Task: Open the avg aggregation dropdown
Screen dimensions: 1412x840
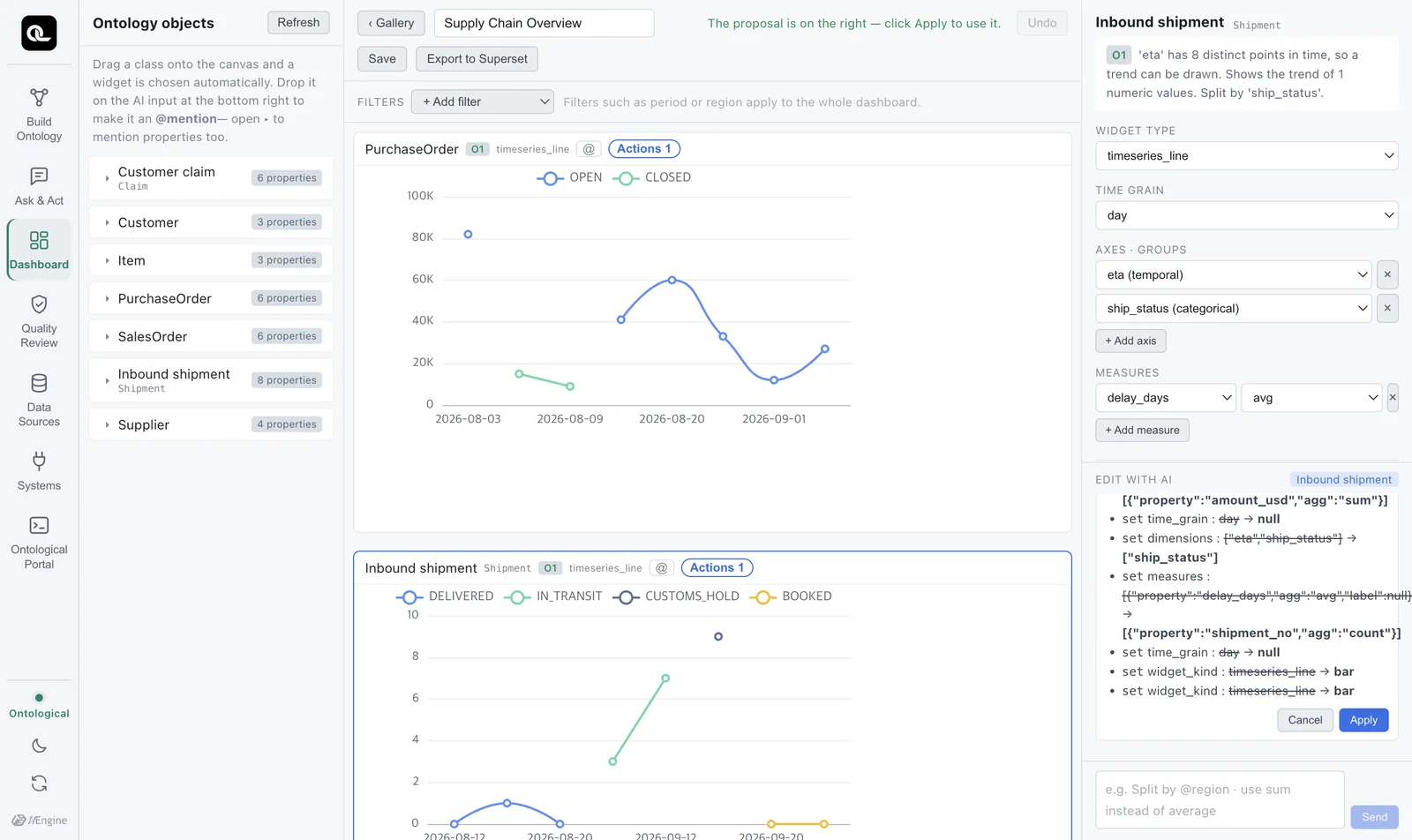Action: [1312, 398]
